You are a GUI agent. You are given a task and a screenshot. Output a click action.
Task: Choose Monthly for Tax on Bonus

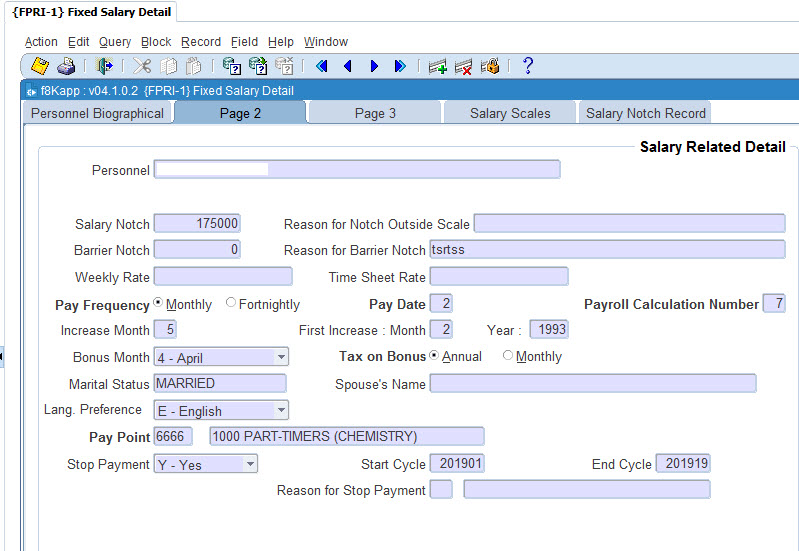point(508,356)
